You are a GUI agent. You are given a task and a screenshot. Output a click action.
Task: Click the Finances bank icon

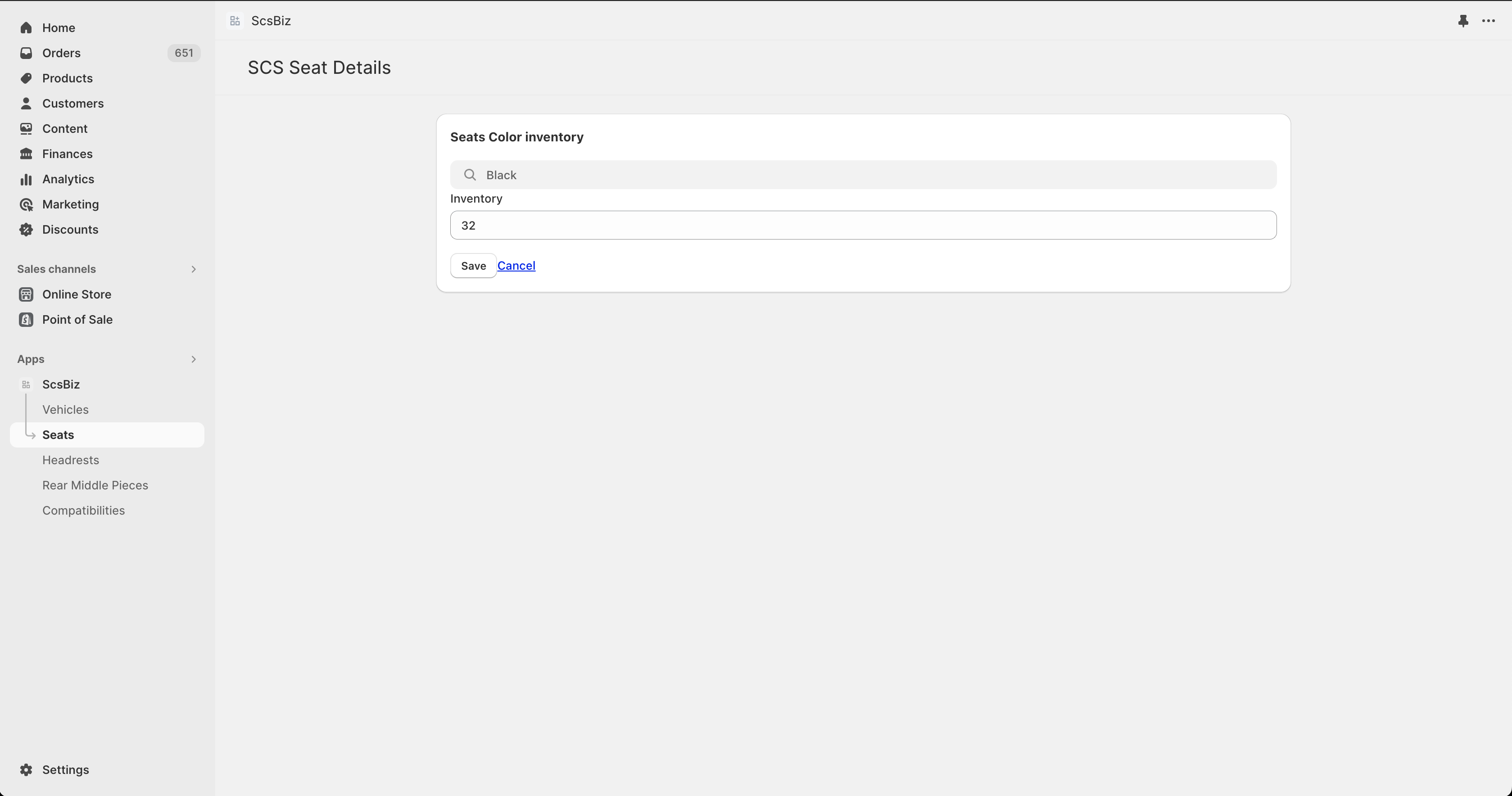click(26, 154)
